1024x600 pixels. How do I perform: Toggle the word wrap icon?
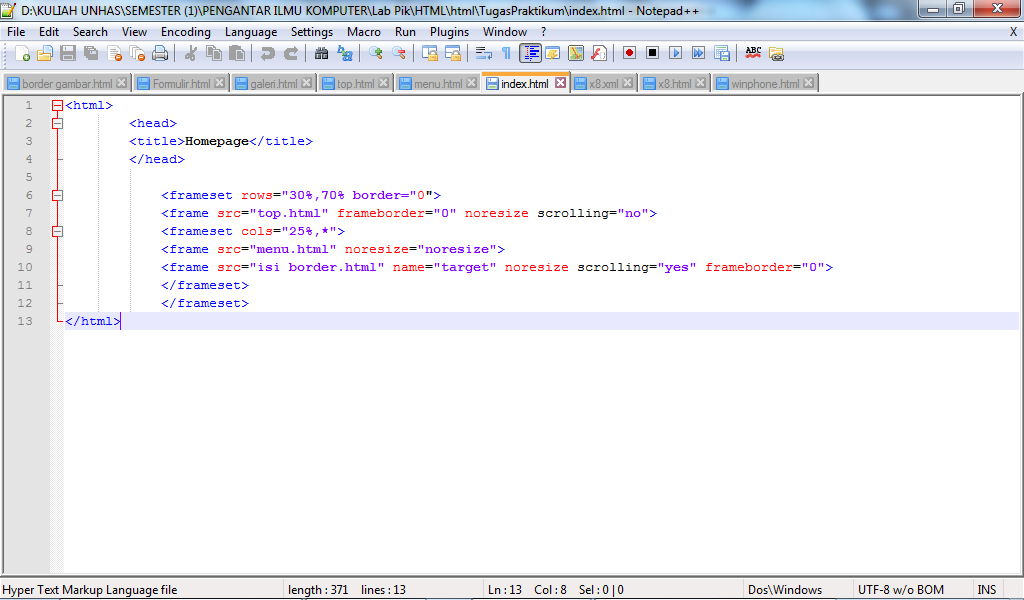point(483,54)
